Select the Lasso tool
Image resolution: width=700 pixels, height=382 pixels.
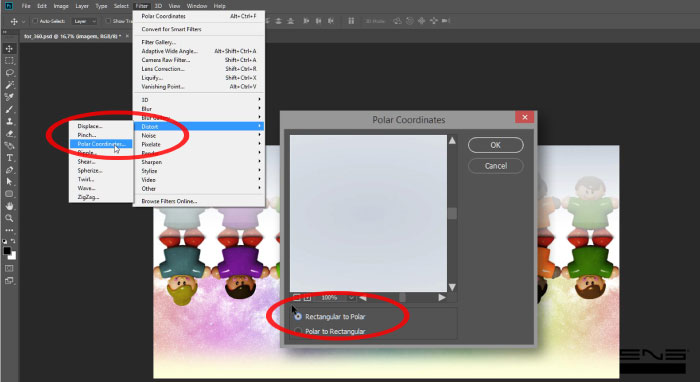(x=9, y=73)
